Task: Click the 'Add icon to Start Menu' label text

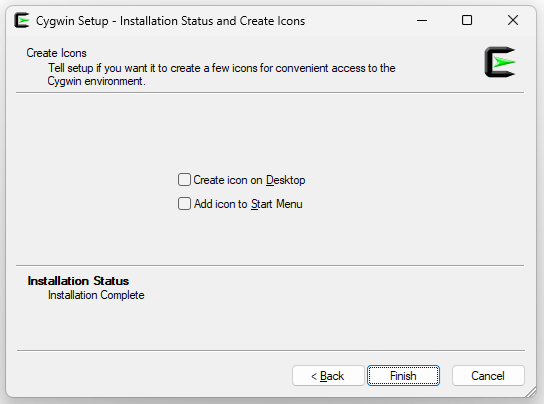Action: click(x=248, y=204)
